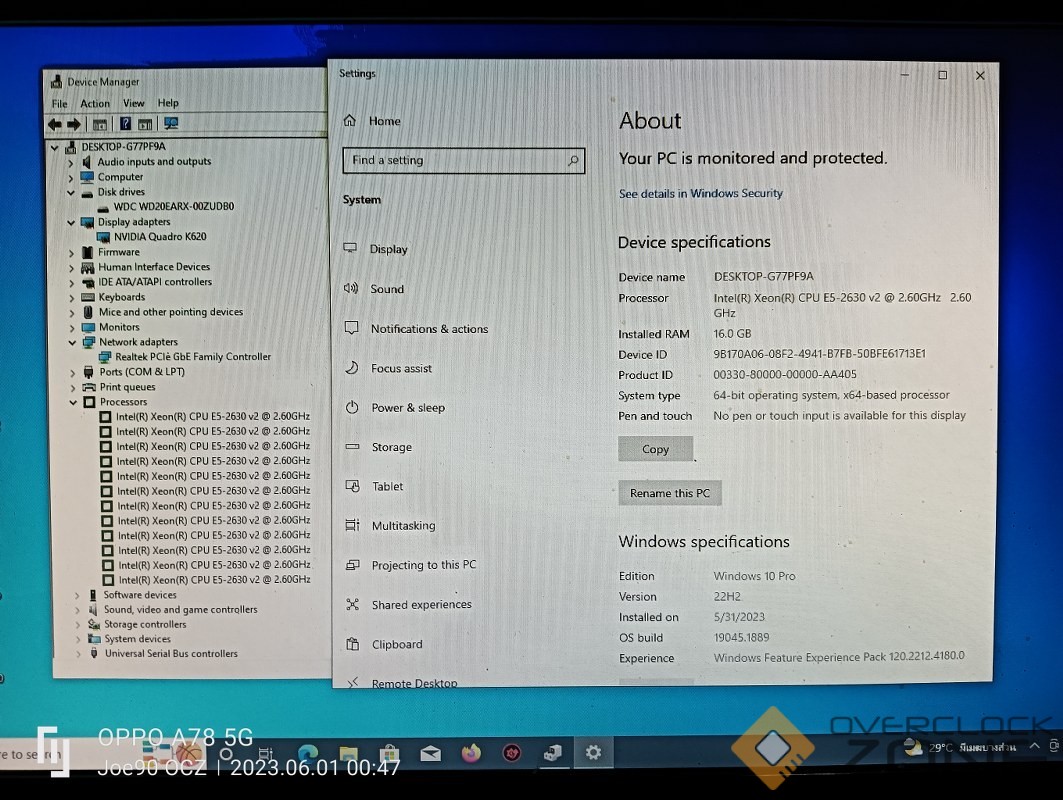Click the Find a setting search box
The height and width of the screenshot is (800, 1063).
click(x=464, y=161)
